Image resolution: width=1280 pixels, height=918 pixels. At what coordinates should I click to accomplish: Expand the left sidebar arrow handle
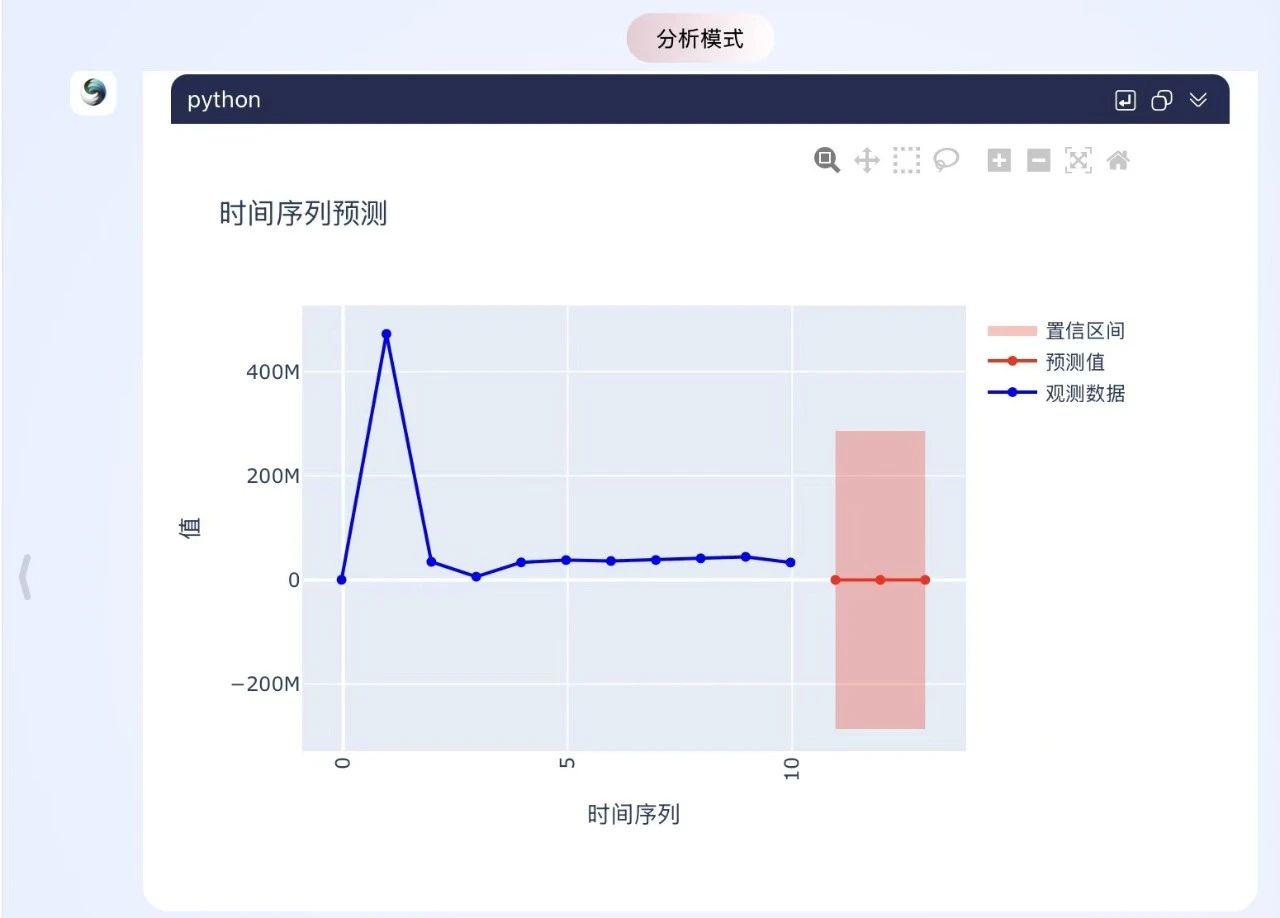click(26, 578)
